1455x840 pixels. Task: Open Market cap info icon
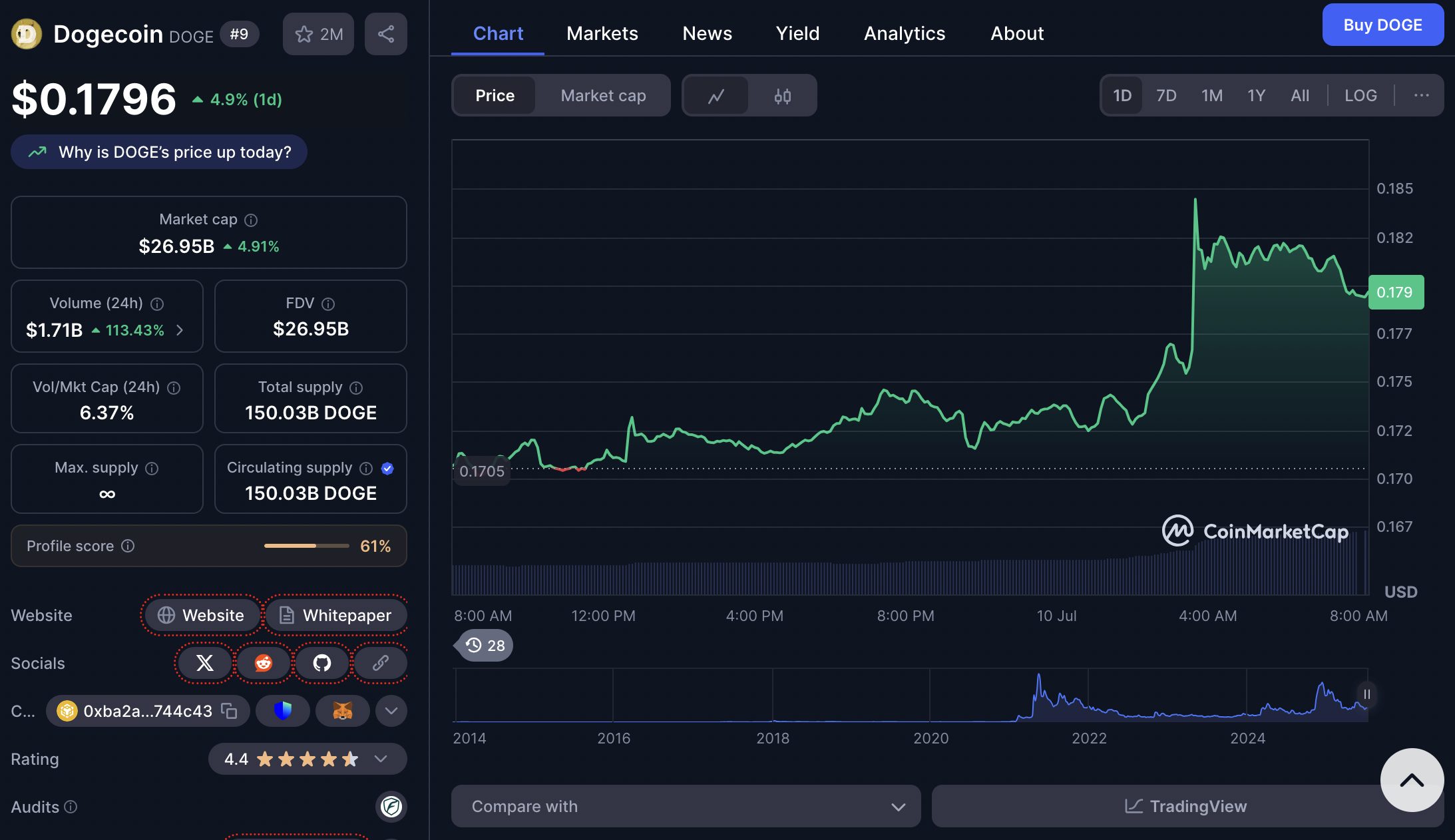251,220
